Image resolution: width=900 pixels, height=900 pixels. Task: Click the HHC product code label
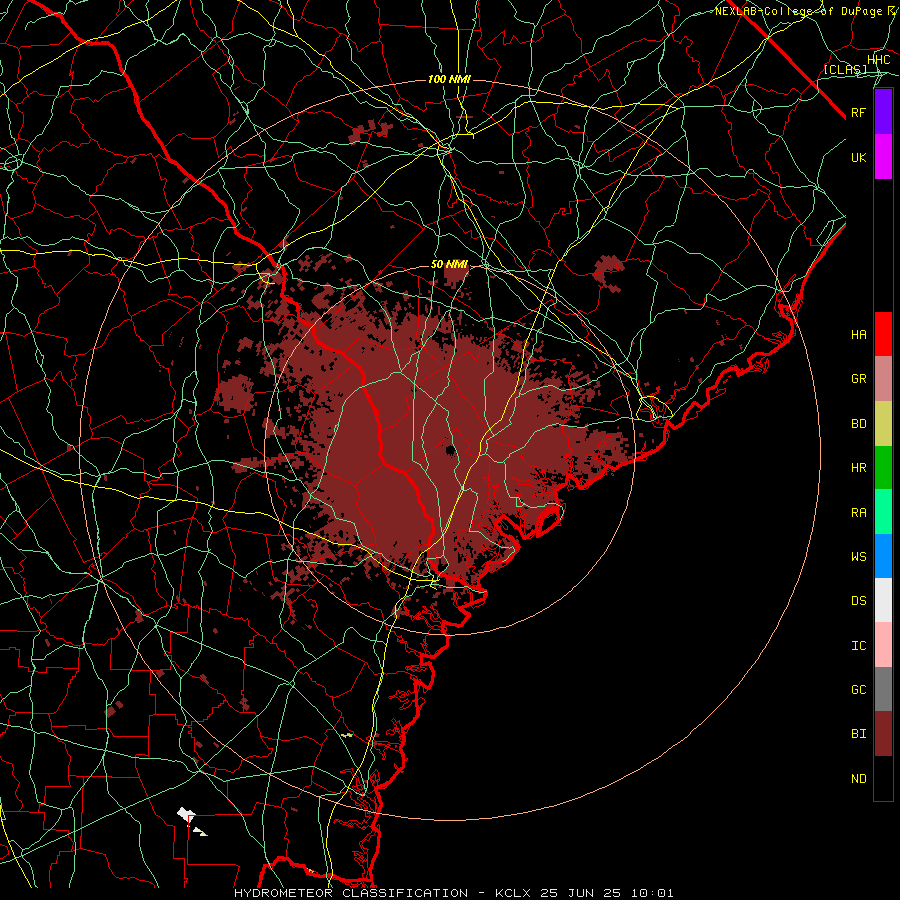879,60
